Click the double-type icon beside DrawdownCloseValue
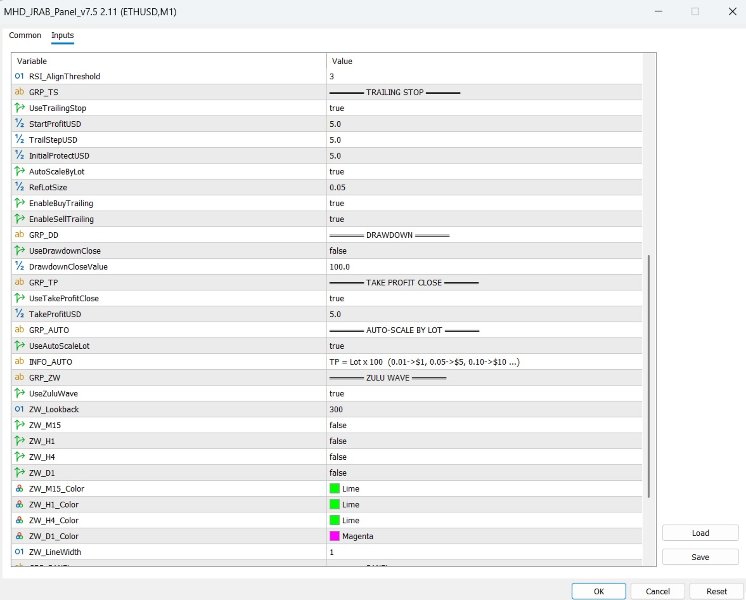Screen dimensions: 746x600 click(19, 266)
